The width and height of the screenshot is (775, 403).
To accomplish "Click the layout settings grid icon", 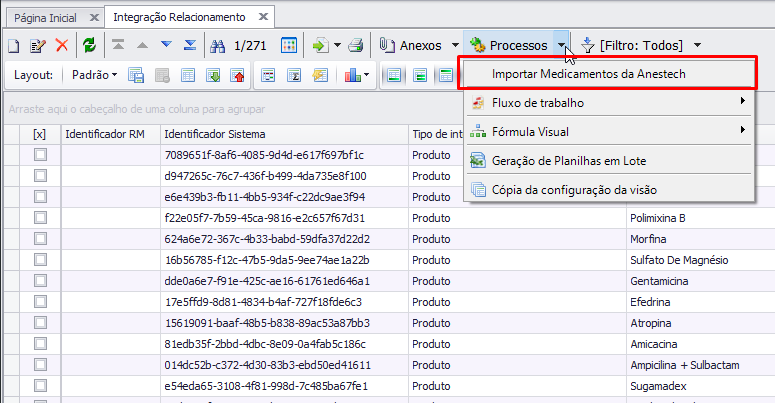I will (x=162, y=76).
